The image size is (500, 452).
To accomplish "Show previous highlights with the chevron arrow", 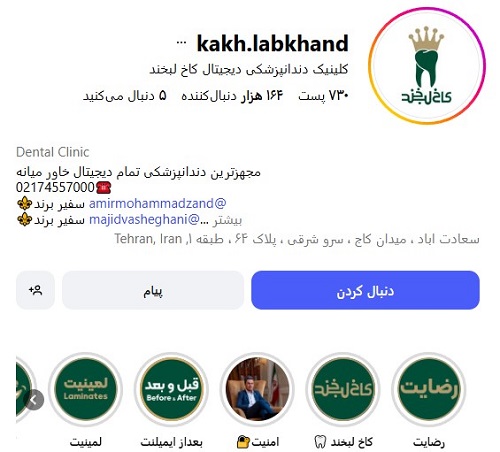I will [x=34, y=399].
